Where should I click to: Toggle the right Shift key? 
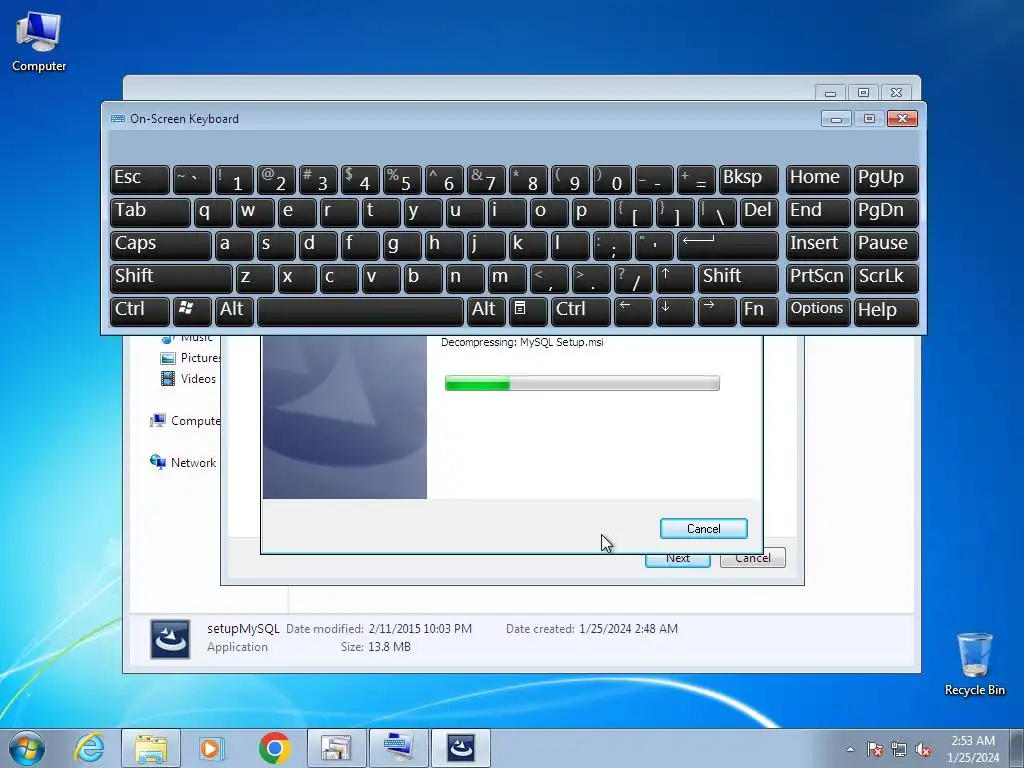coord(738,278)
